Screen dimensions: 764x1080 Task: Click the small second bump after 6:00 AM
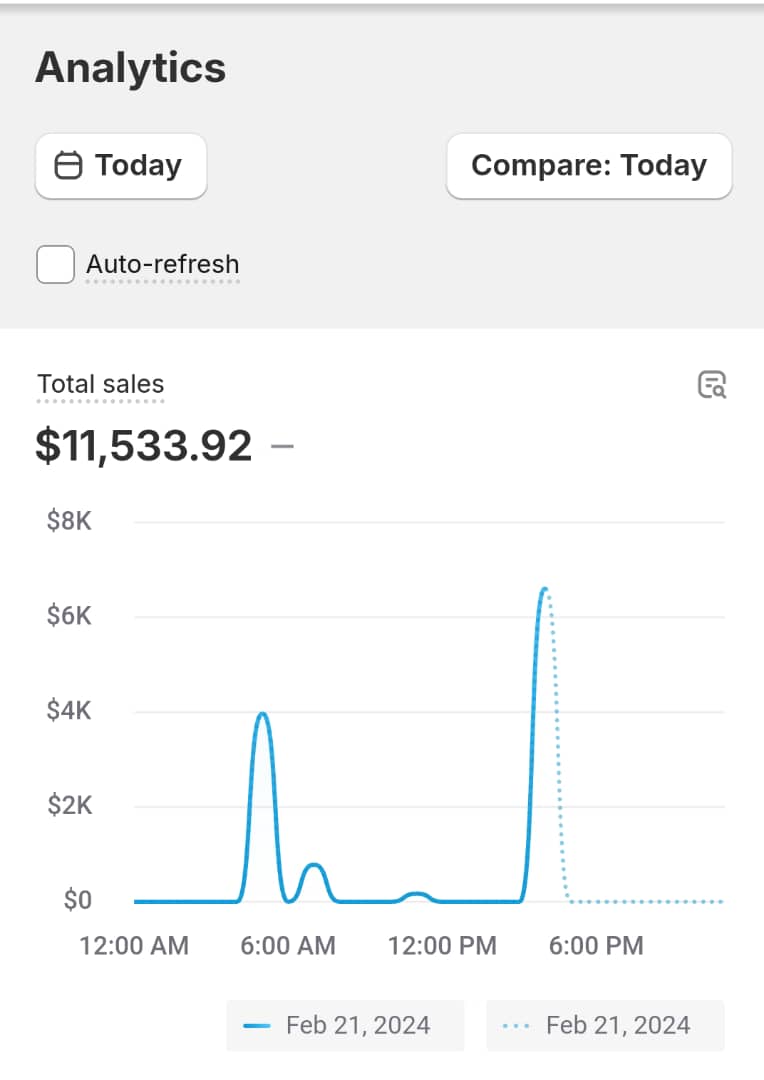(314, 866)
